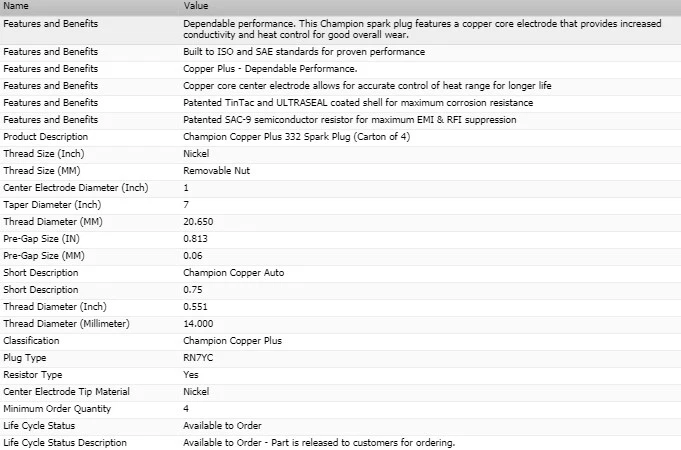Select the 'Thread Diameter (MM)' name cell
Image resolution: width=681 pixels, height=450 pixels.
coord(53,222)
